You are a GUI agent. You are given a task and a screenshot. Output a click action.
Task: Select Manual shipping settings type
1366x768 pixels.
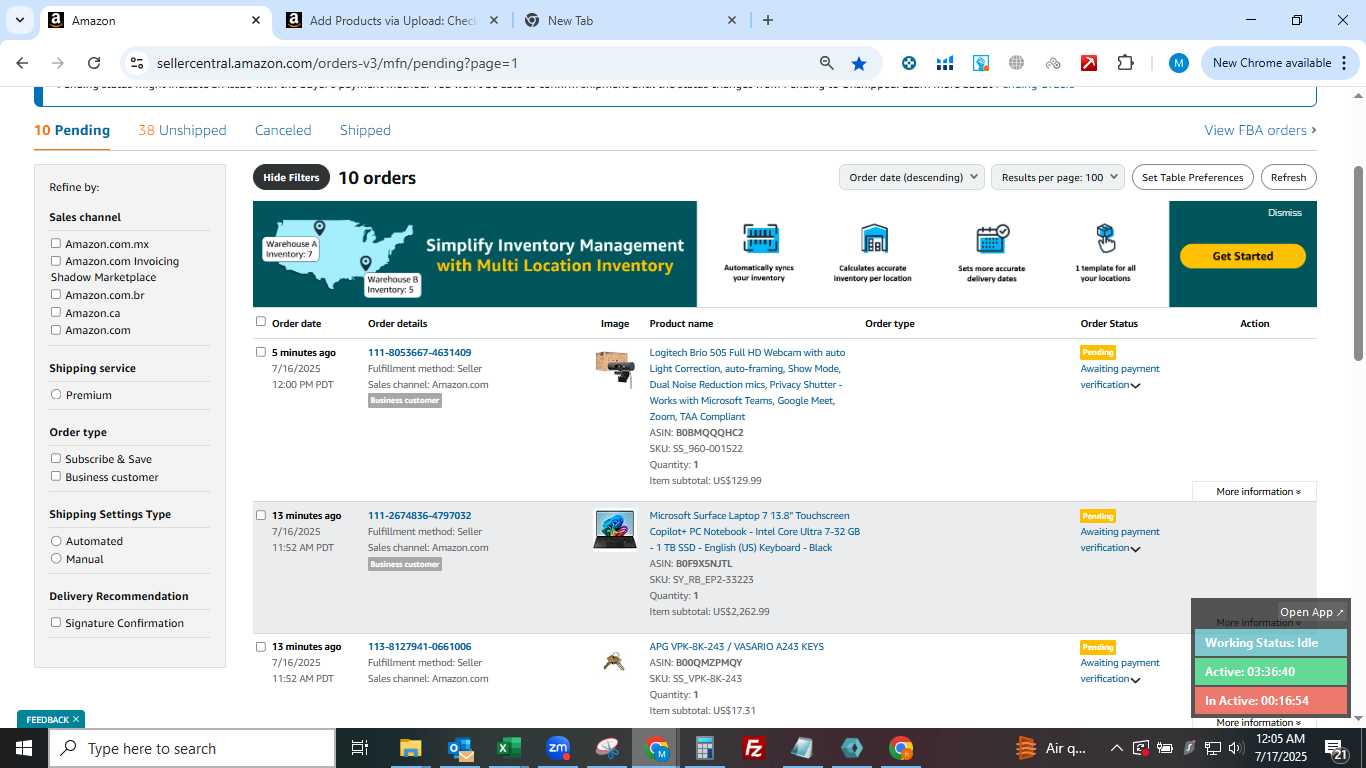(56, 558)
